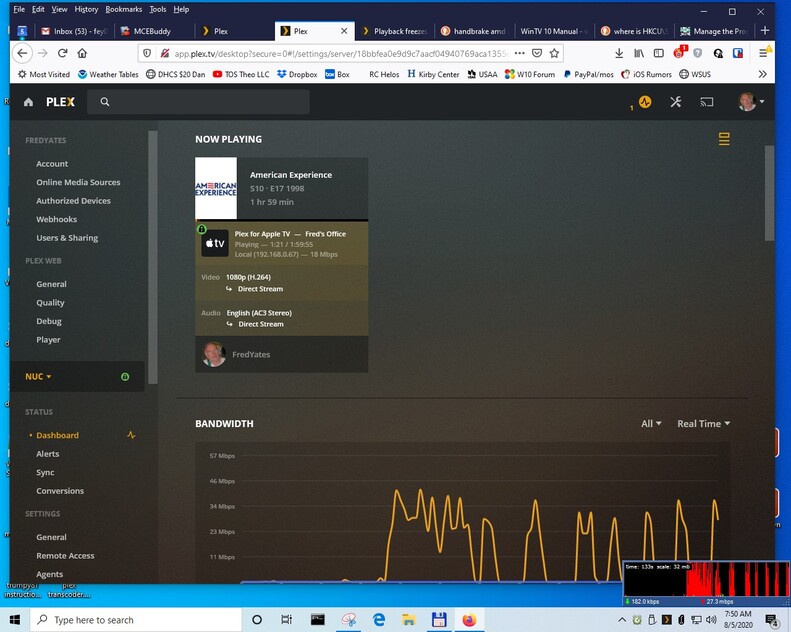Open Firefox hamburger menu
791x632 pixels.
click(x=764, y=52)
